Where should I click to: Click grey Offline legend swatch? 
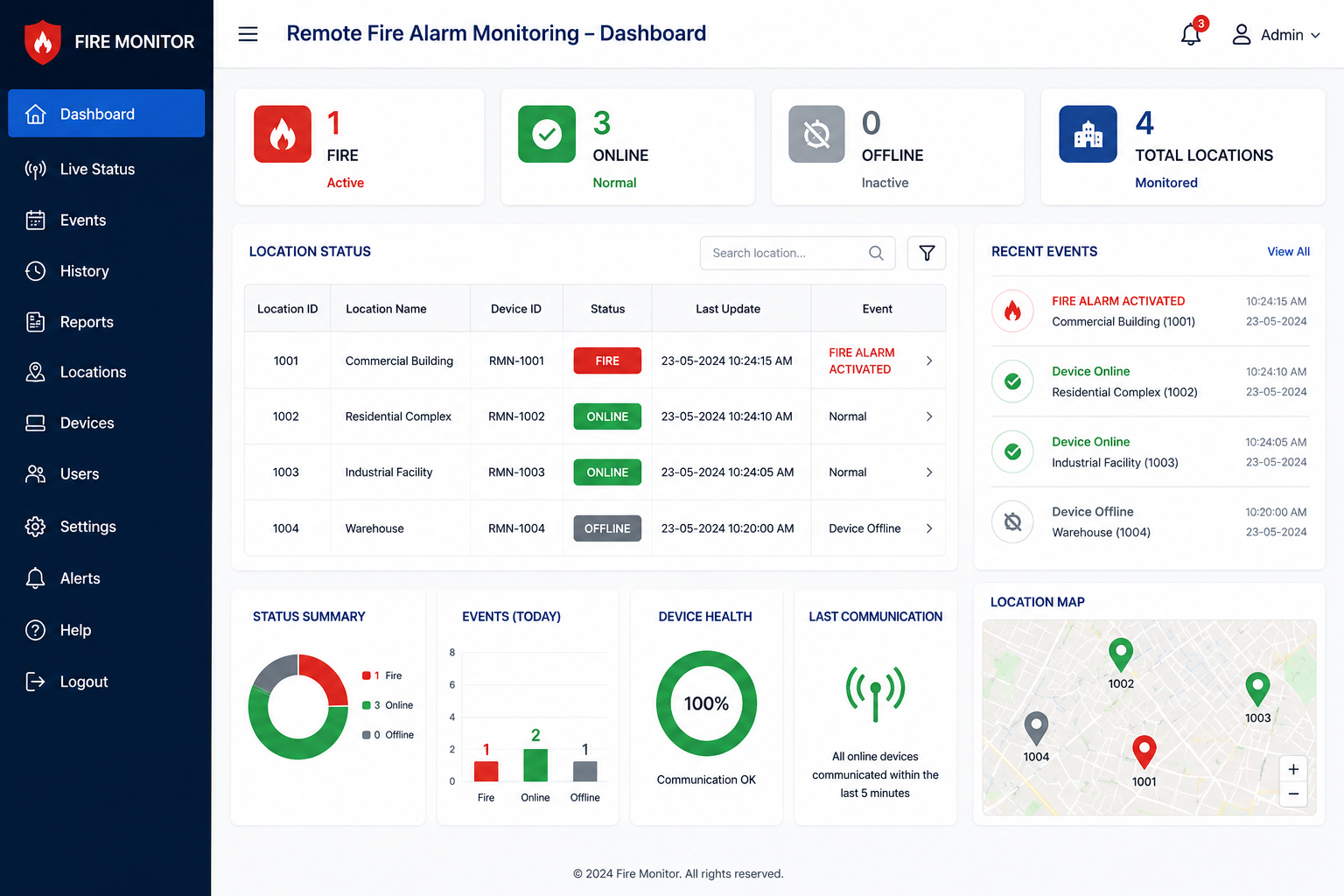[367, 735]
